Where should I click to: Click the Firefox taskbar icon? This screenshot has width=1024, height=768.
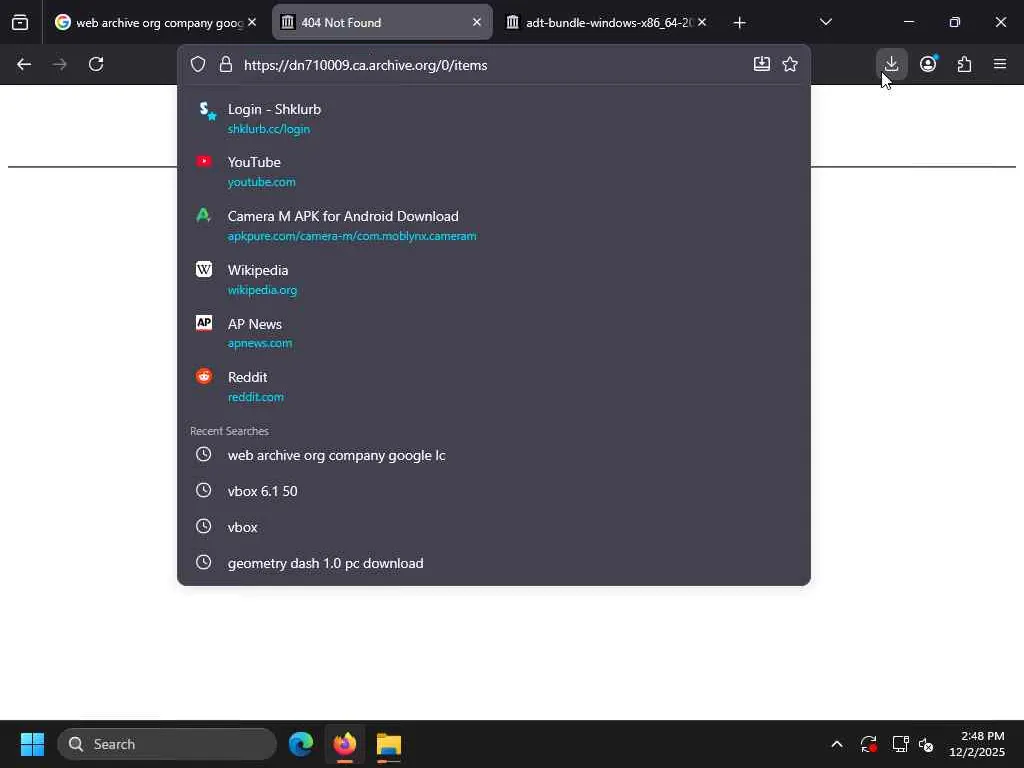pyautogui.click(x=345, y=744)
